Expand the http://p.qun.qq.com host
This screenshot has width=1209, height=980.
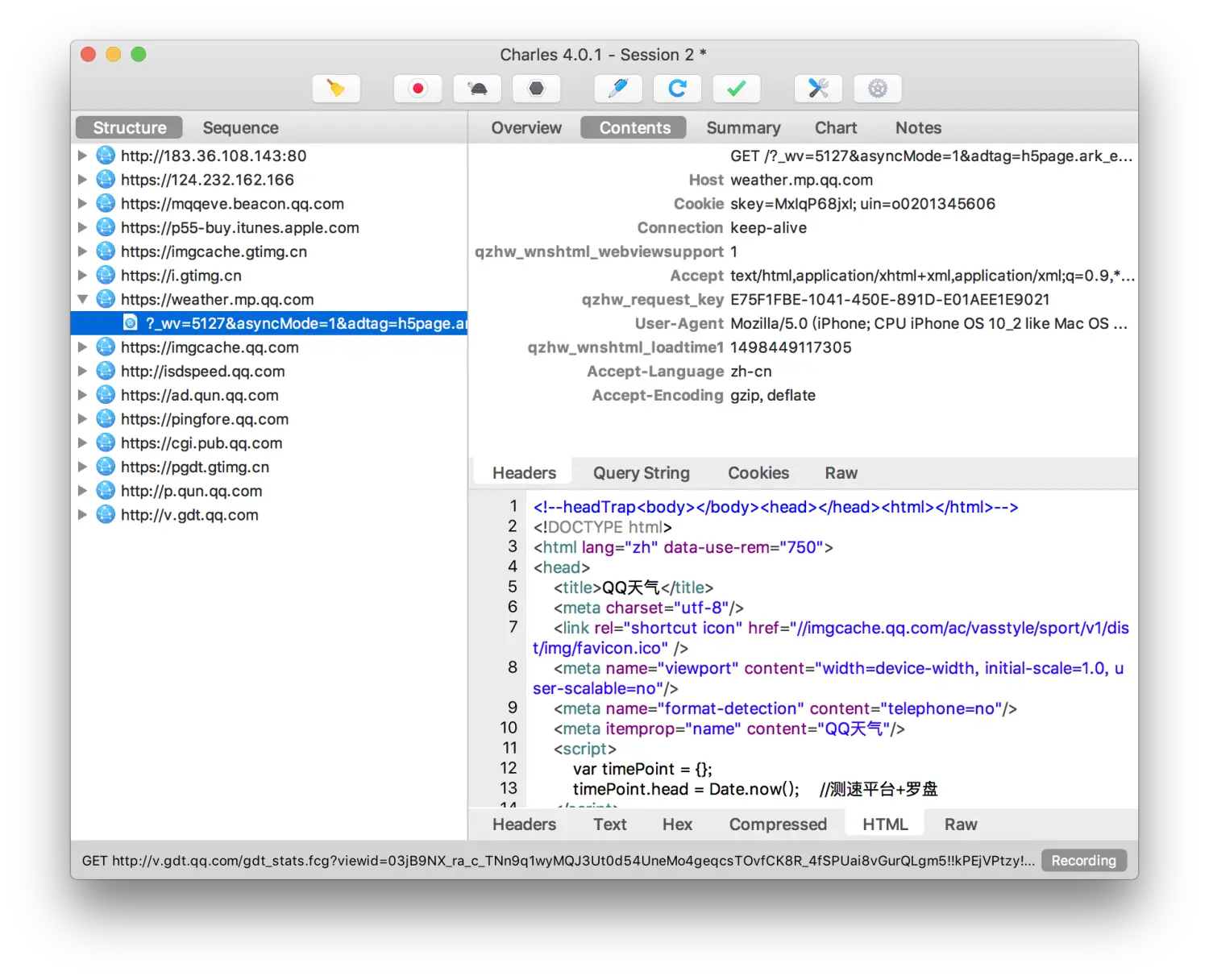click(82, 491)
